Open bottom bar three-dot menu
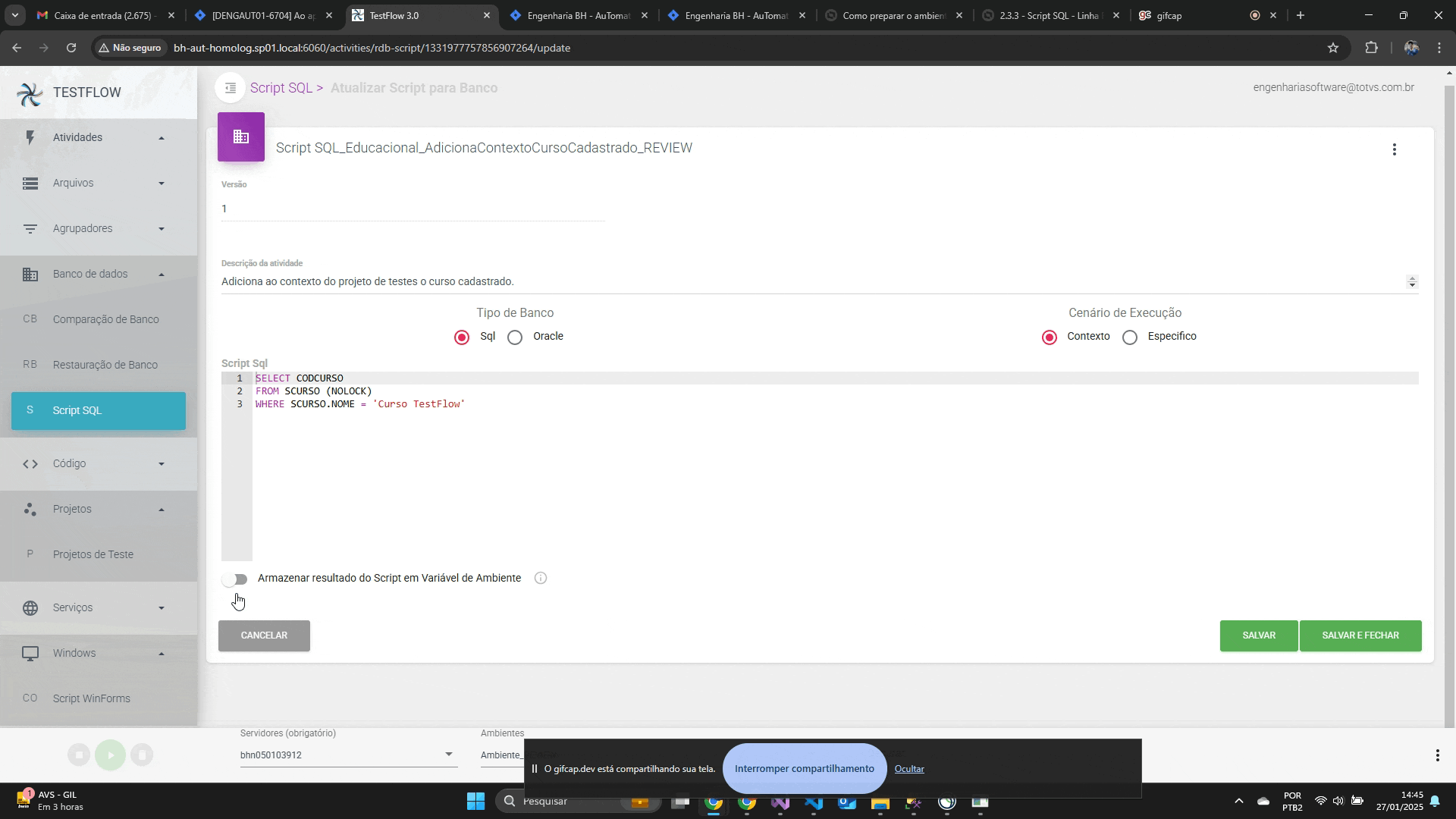 [1437, 755]
